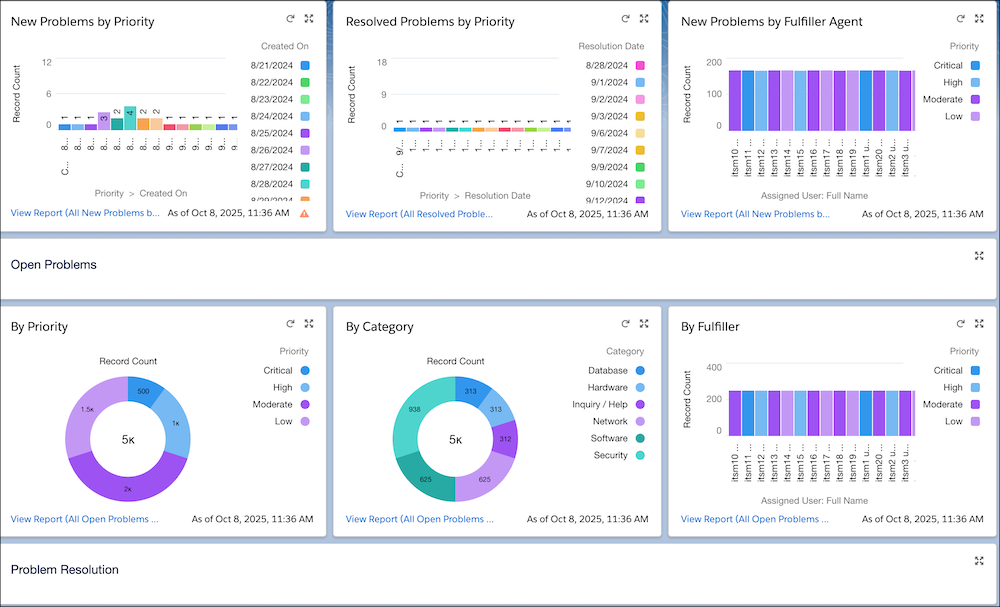Viewport: 1000px width, 607px height.
Task: Click Priority > Created On axis label
Action: pos(141,193)
